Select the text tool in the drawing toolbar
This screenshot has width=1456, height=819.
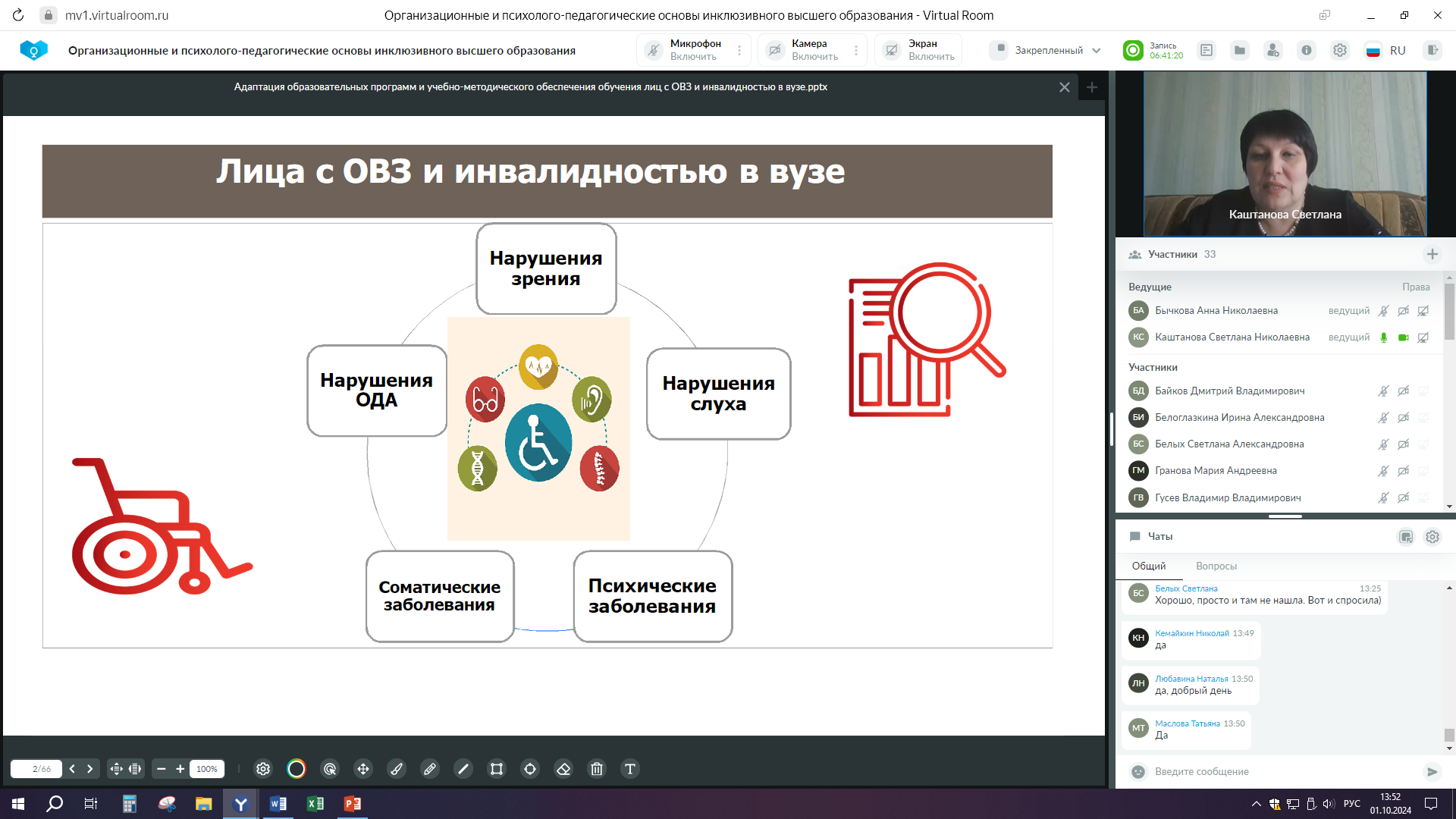(629, 769)
